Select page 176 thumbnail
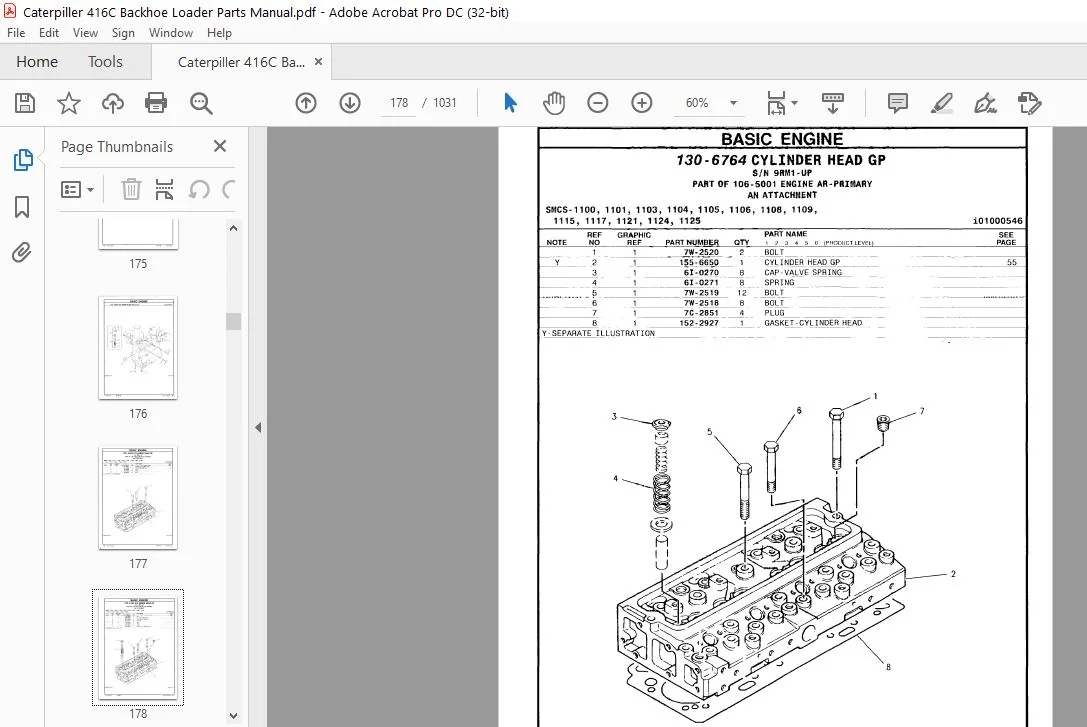1087x727 pixels. (x=138, y=347)
